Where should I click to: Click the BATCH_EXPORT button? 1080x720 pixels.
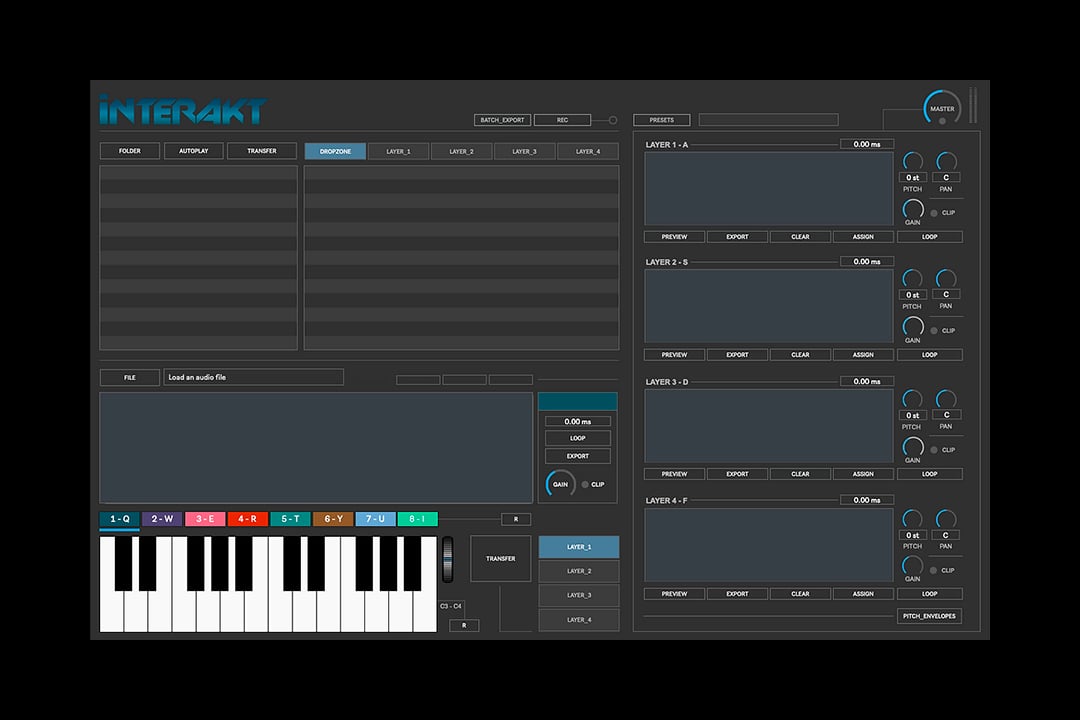[x=503, y=120]
